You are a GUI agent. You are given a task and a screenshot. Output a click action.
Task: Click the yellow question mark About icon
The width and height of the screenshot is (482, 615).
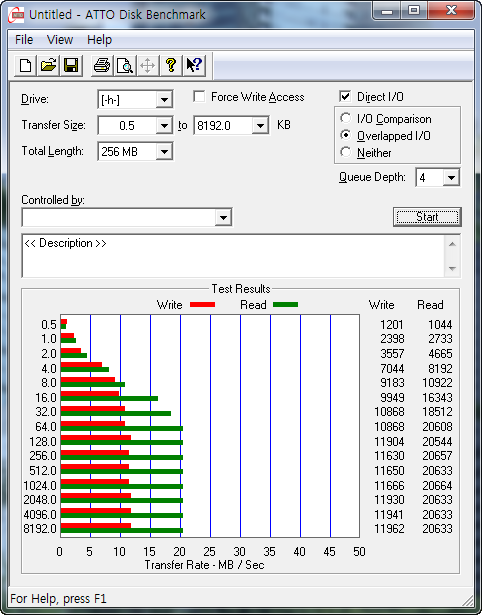coord(171,65)
